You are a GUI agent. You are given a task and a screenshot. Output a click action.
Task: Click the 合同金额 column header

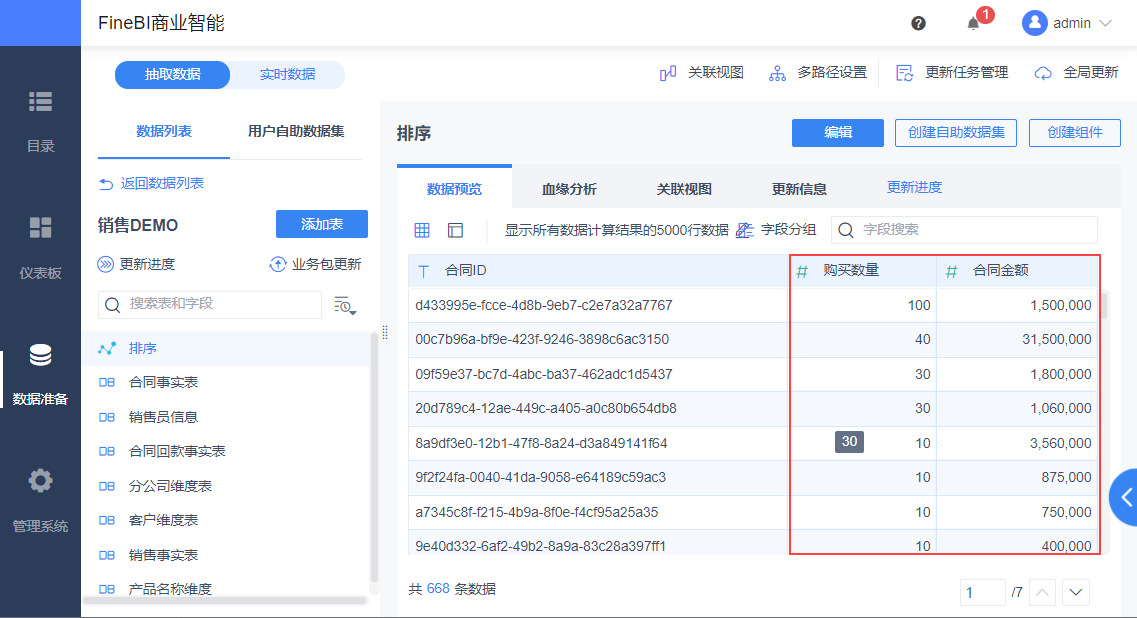(1017, 271)
